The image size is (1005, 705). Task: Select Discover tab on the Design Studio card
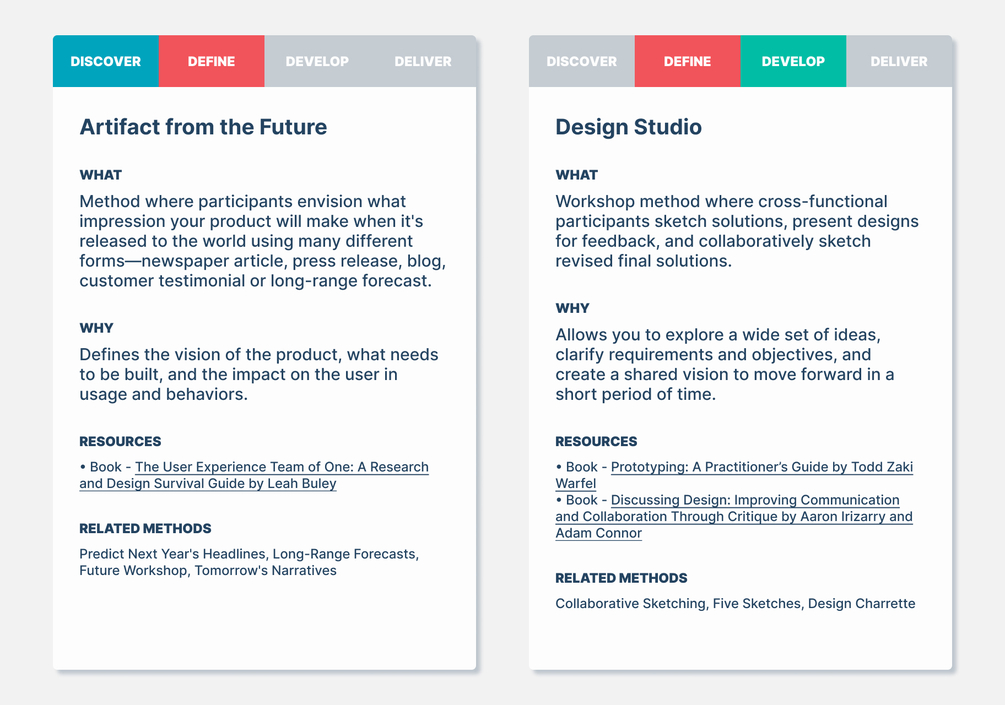click(582, 61)
